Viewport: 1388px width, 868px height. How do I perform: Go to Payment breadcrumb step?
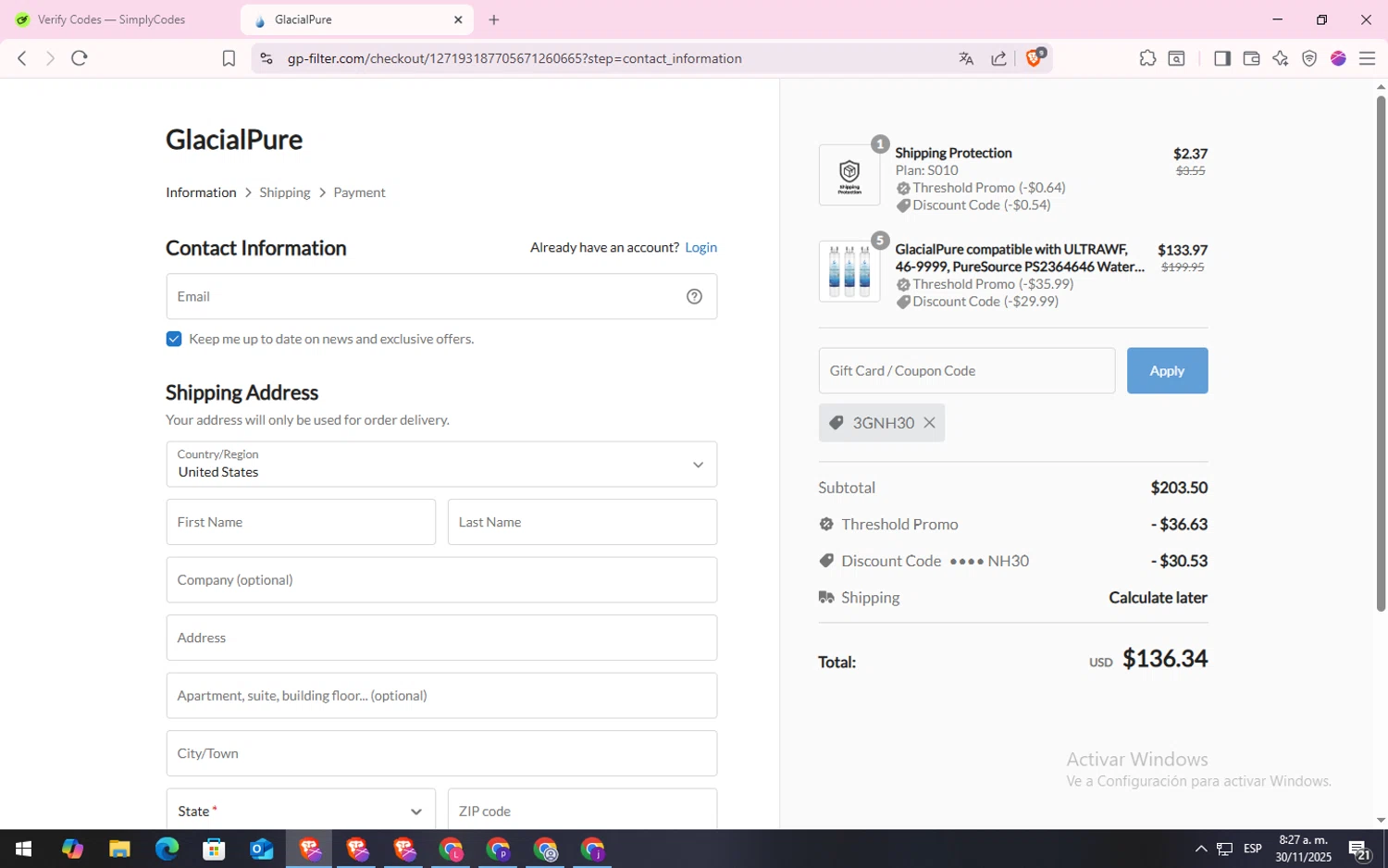359,192
